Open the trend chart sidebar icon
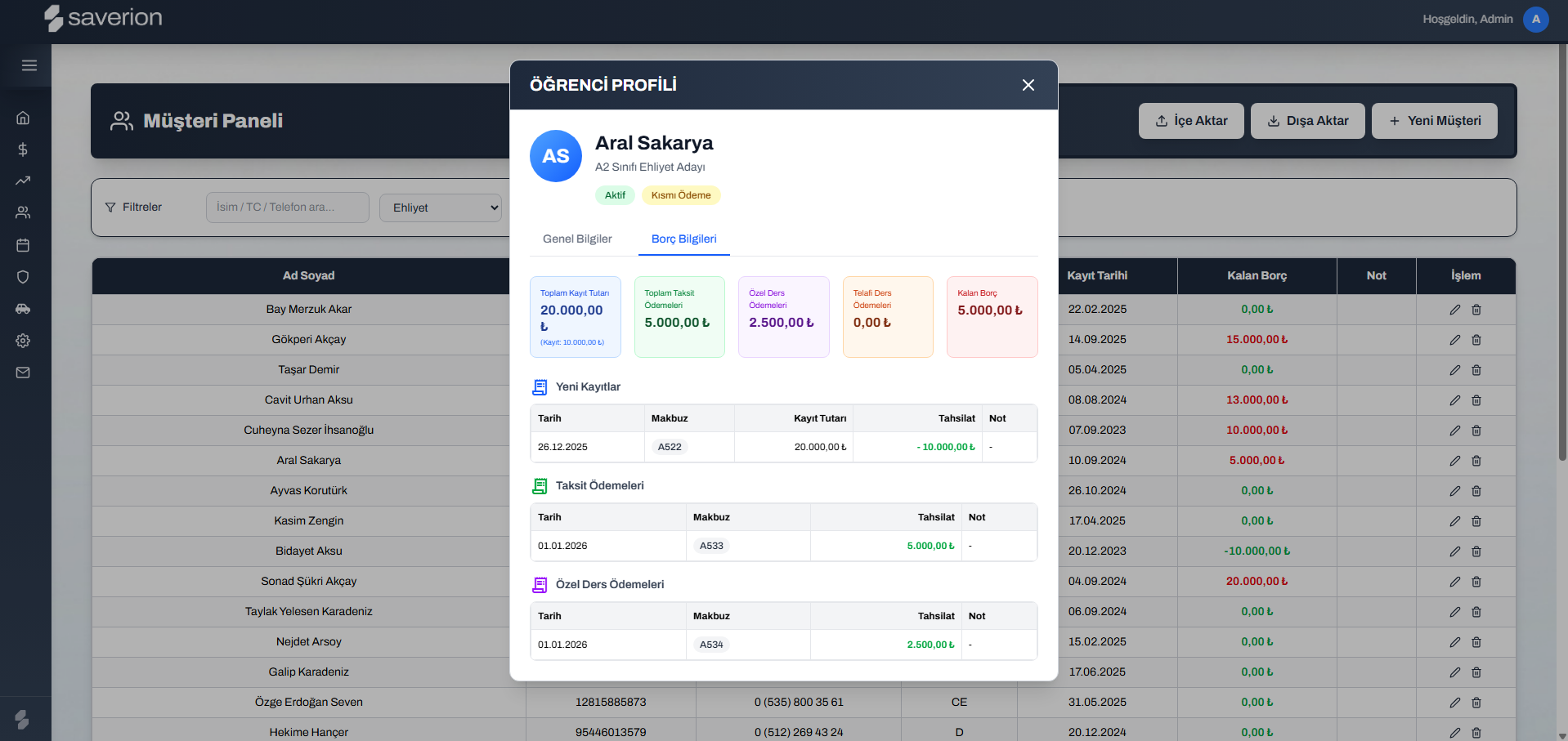This screenshot has height=741, width=1568. (23, 181)
